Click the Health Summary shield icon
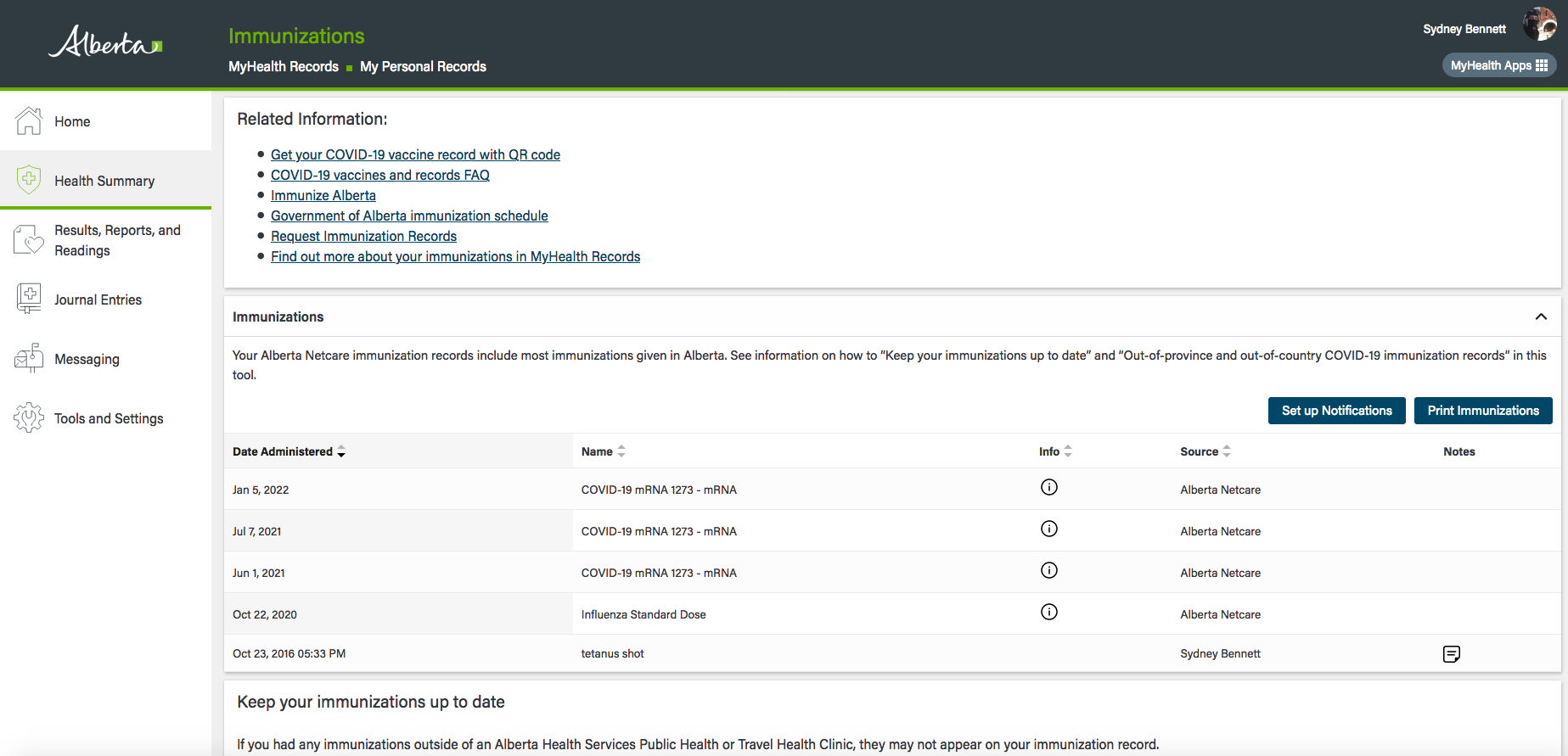This screenshot has width=1568, height=756. tap(29, 180)
